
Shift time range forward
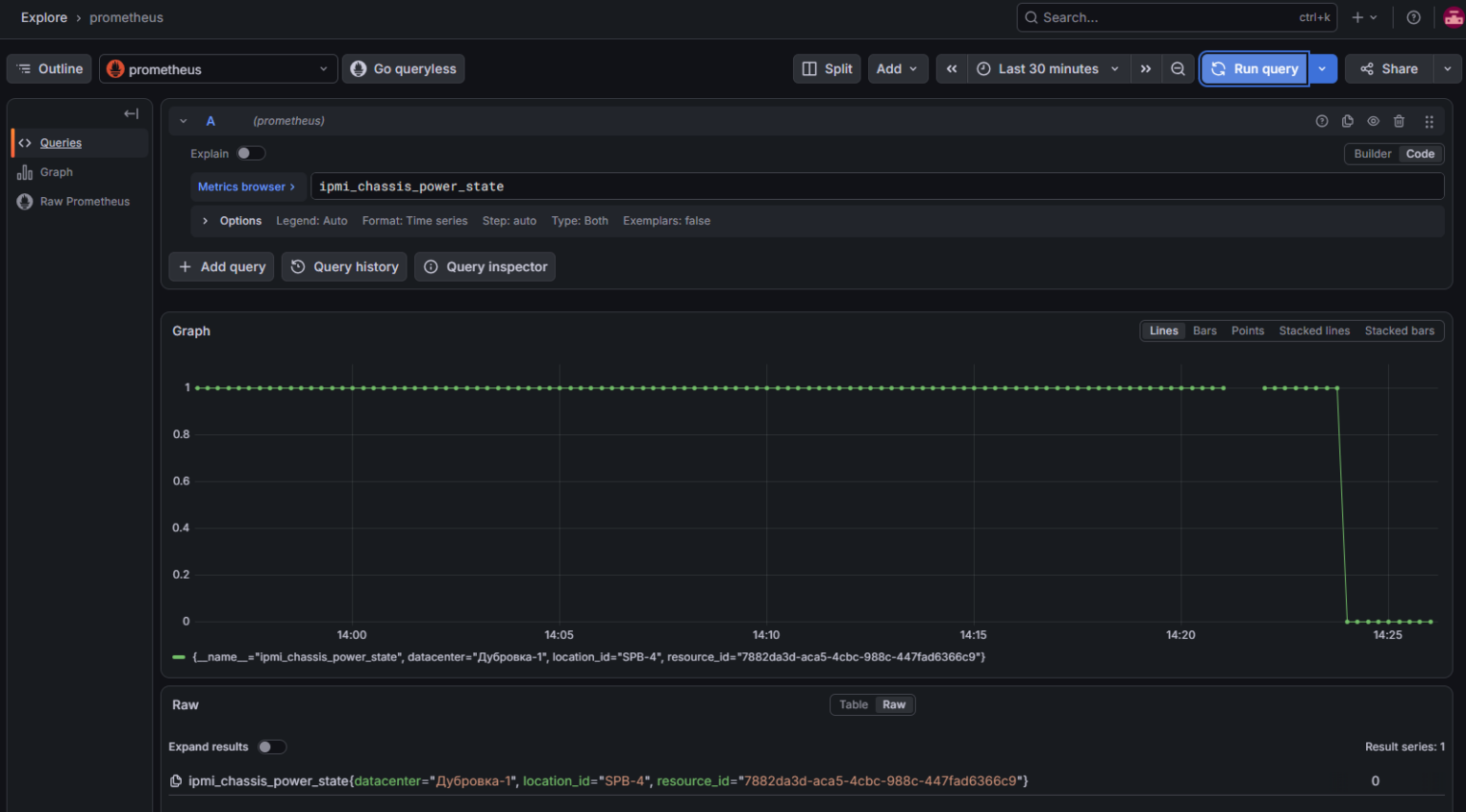pyautogui.click(x=1146, y=69)
